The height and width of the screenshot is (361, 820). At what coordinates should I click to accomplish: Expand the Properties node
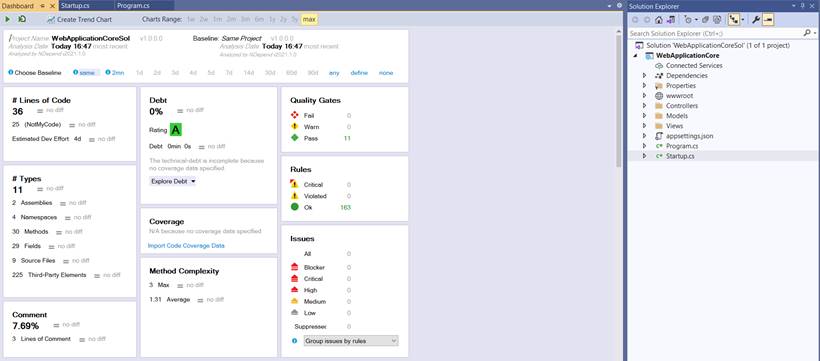(644, 86)
